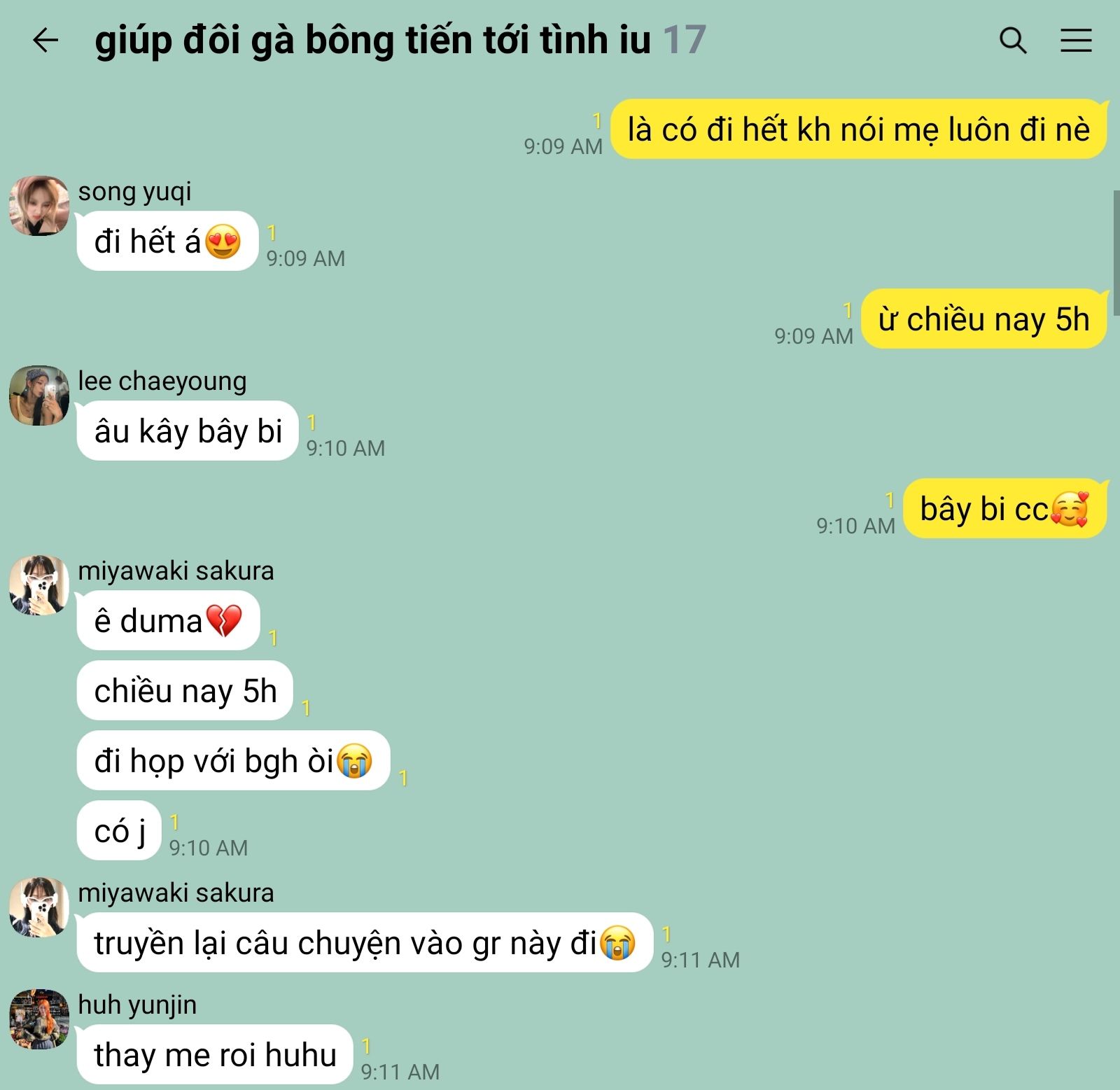Image resolution: width=1120 pixels, height=1090 pixels.
Task: Tap the chat title 'giúp đôi gà bông tiến tới tình iu'
Action: tap(372, 40)
